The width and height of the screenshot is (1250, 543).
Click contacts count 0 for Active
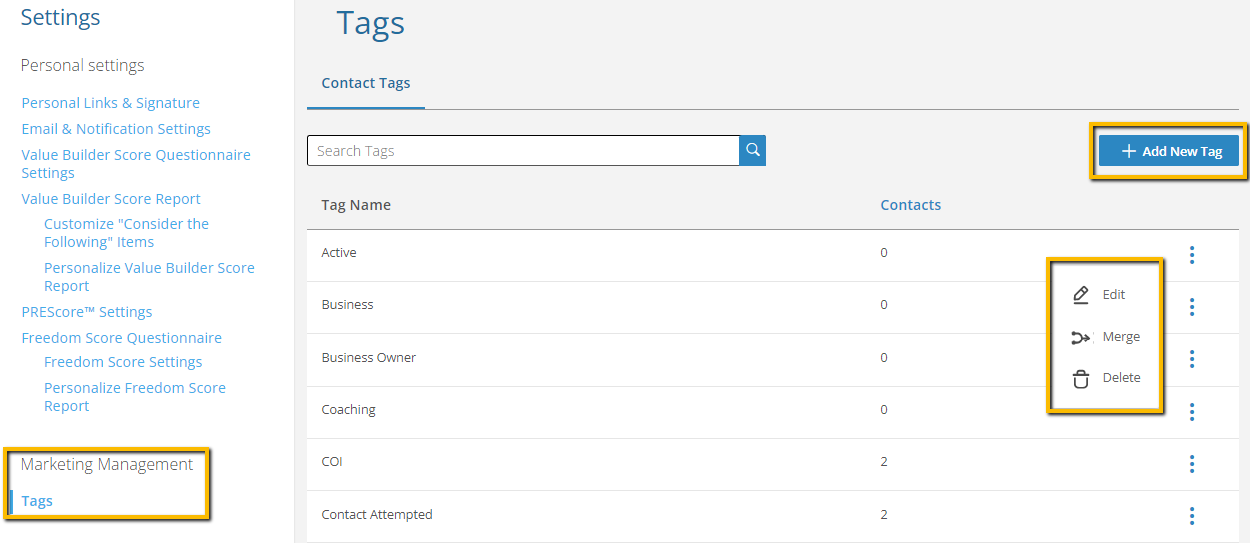(884, 253)
